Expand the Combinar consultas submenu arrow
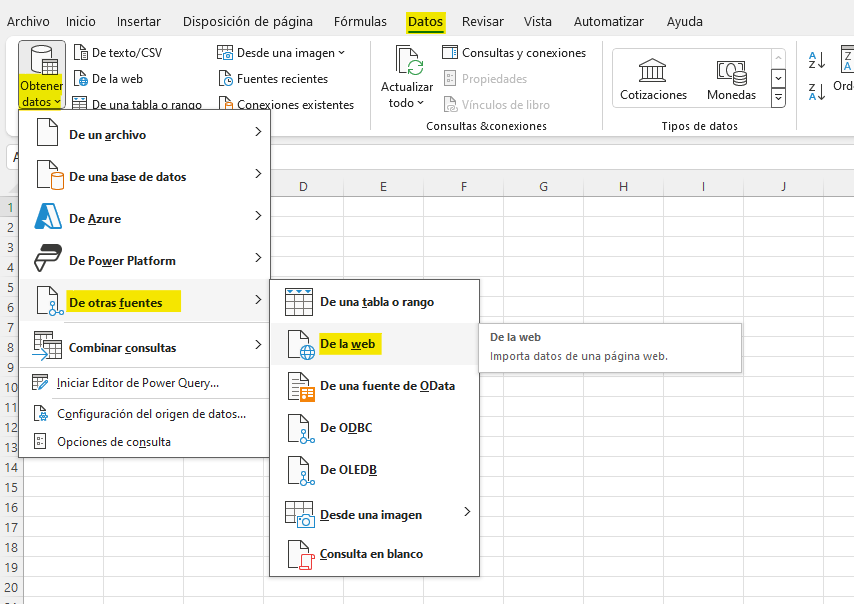854x604 pixels. click(x=258, y=345)
